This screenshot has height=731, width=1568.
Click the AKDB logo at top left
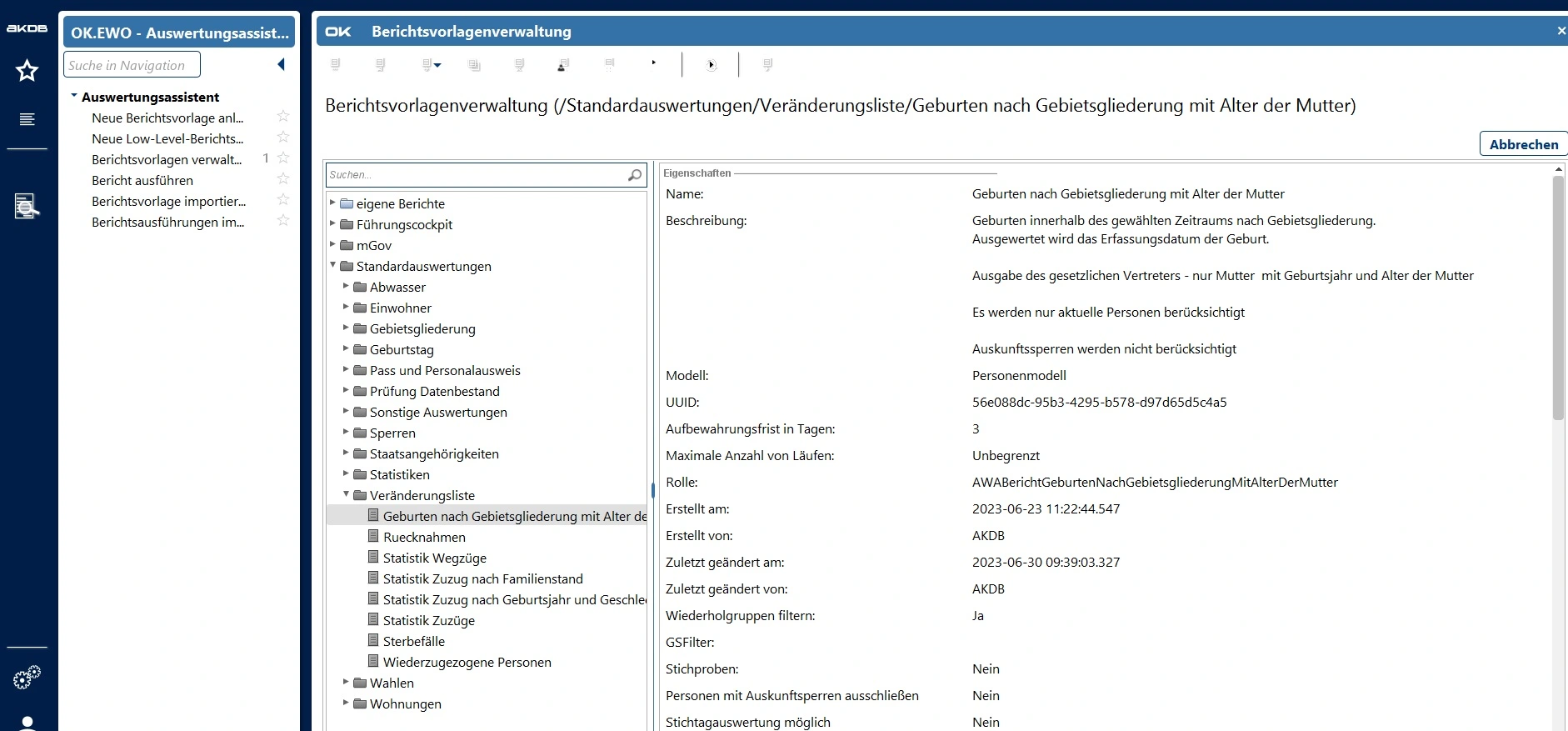click(x=27, y=28)
